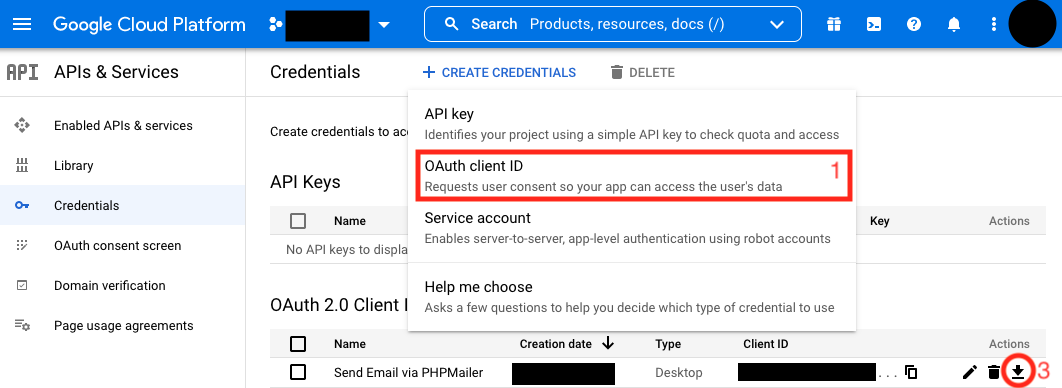The height and width of the screenshot is (388, 1062).
Task: Open Enabled APIs & services
Action: [123, 125]
